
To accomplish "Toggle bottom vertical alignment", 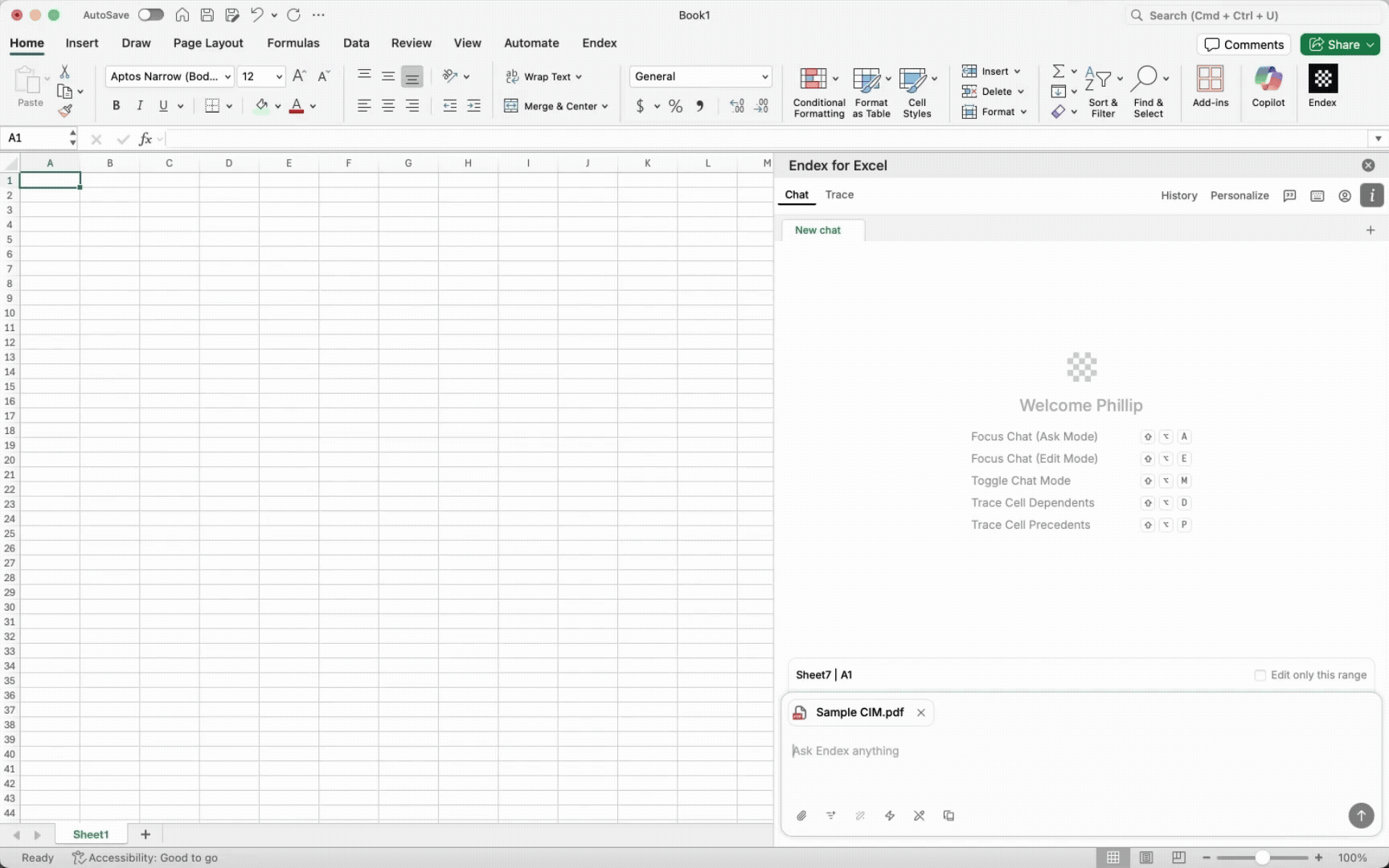I will tap(412, 76).
